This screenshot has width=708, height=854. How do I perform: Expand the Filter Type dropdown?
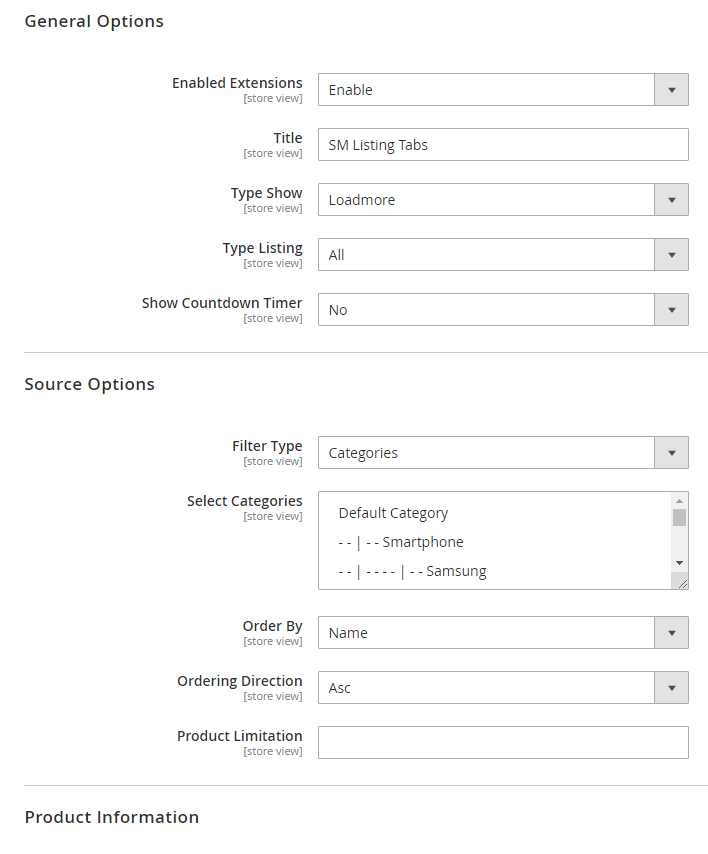point(502,453)
